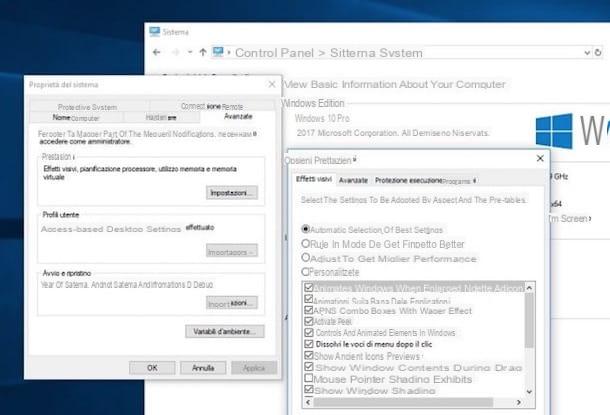
Task: Click the Applica button
Action: point(254,368)
